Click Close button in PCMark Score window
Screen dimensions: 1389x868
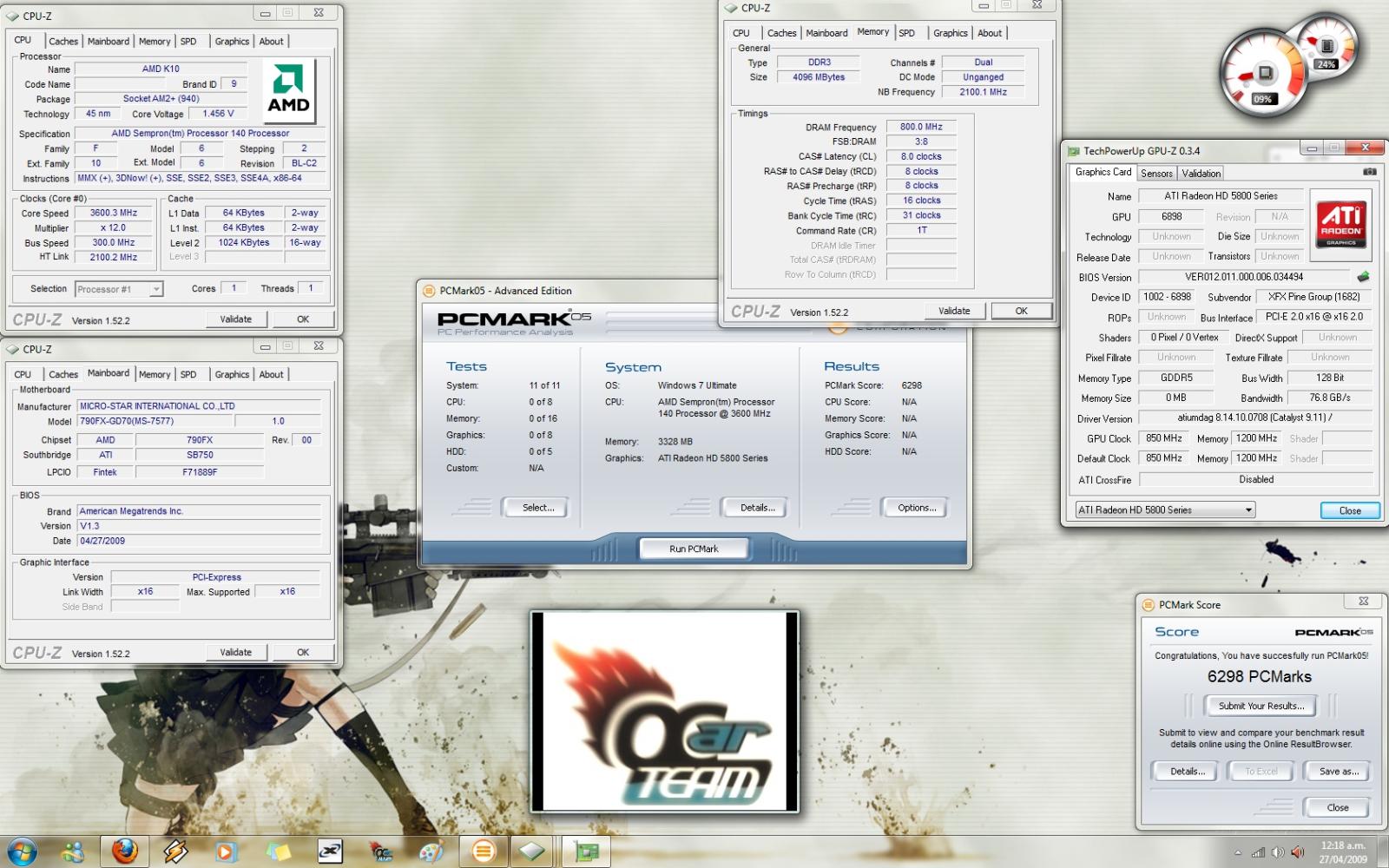click(x=1338, y=807)
